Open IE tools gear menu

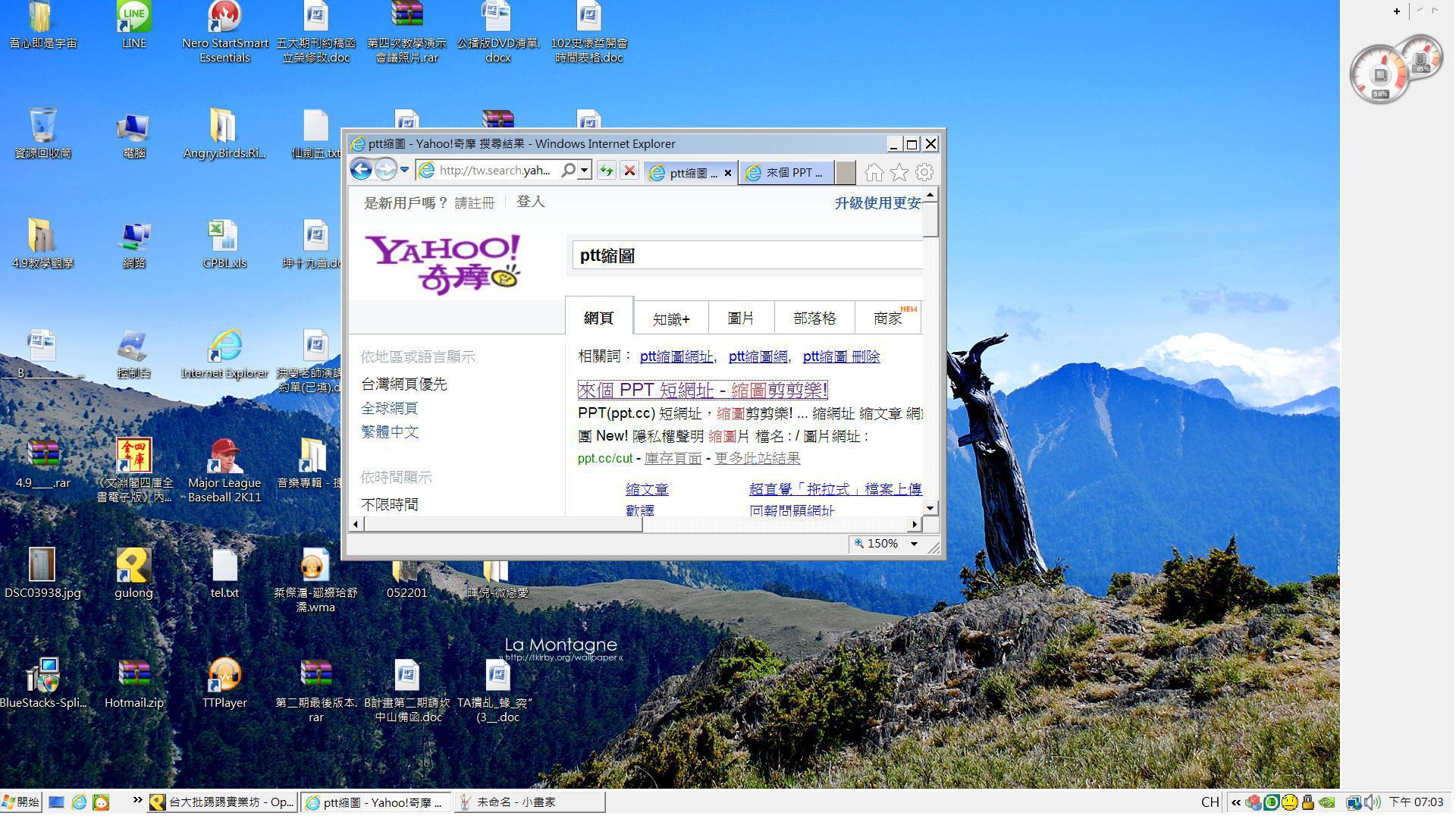click(924, 173)
